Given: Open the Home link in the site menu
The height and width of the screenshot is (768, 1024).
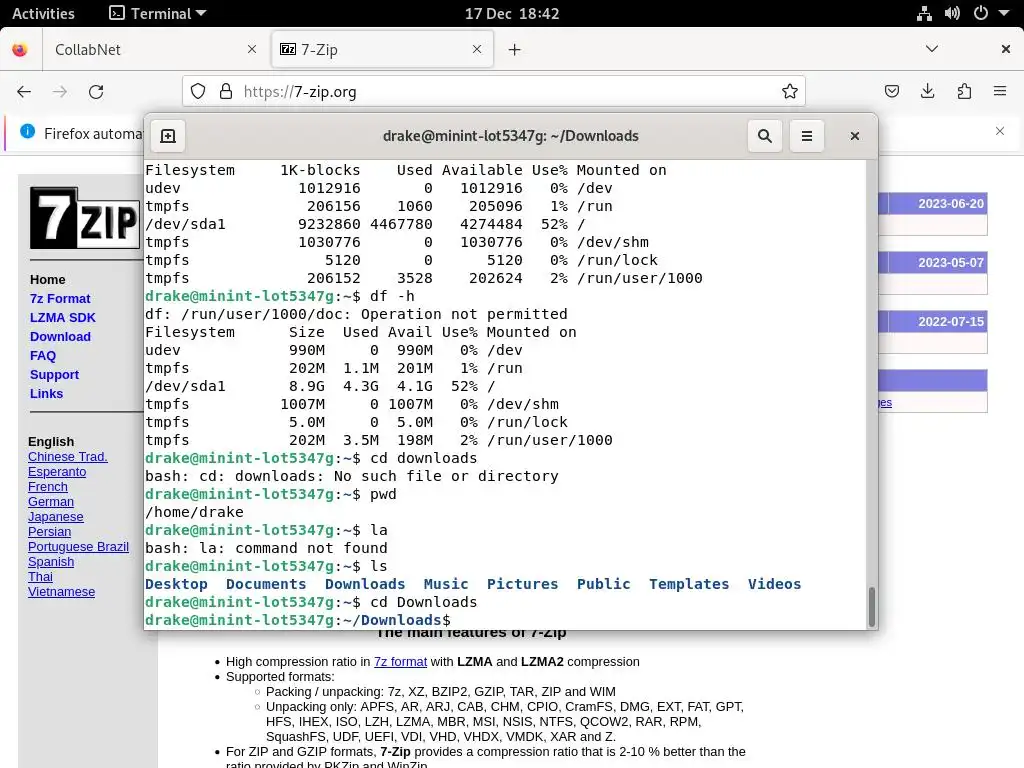Looking at the screenshot, I should click(48, 280).
